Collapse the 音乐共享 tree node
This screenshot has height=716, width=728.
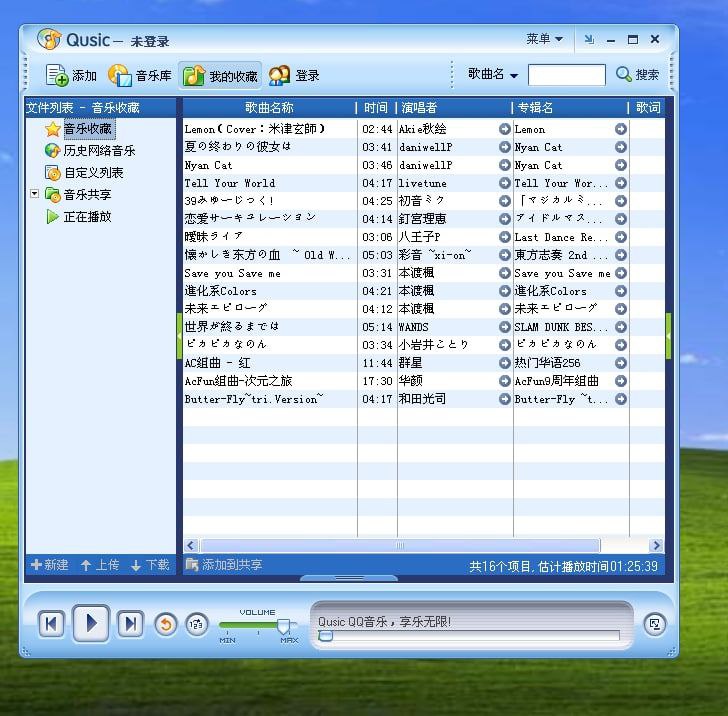34,193
